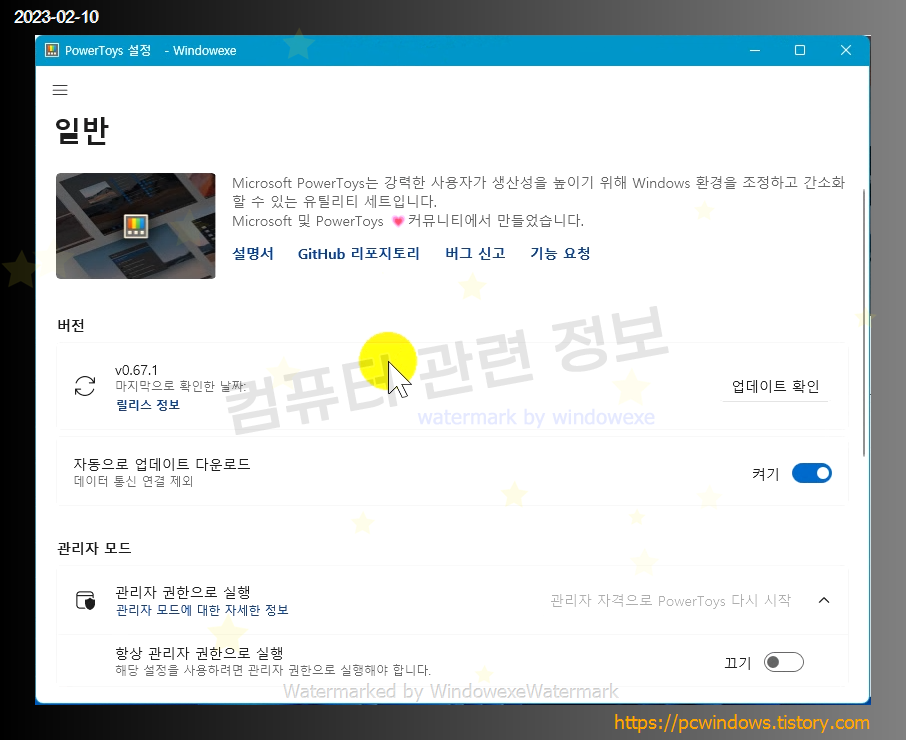This screenshot has height=740, width=906.
Task: Click 관리자 자격으로 PowerToys 다시 시작 button
Action: (670, 601)
